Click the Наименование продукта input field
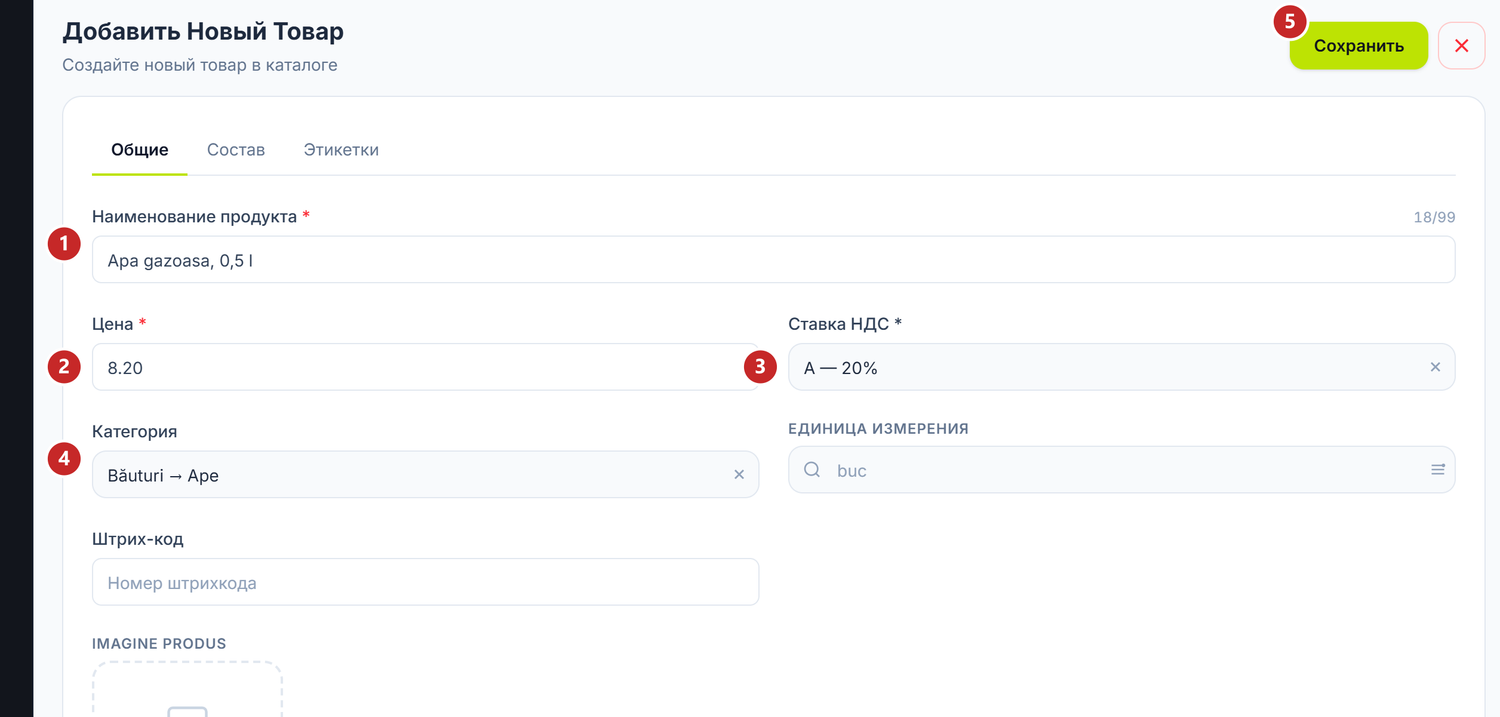 click(x=773, y=260)
